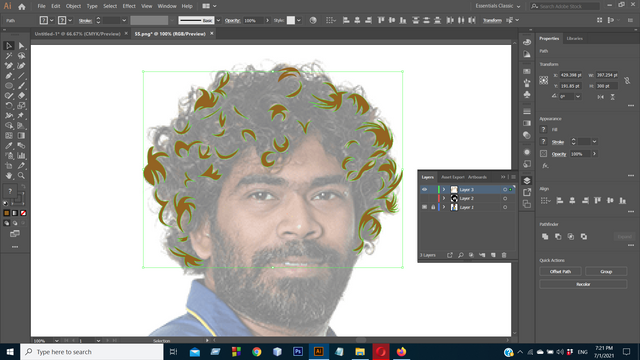Screen dimensions: 640x360
Task: Open Photoshop from the Windows taskbar
Action: (298, 351)
